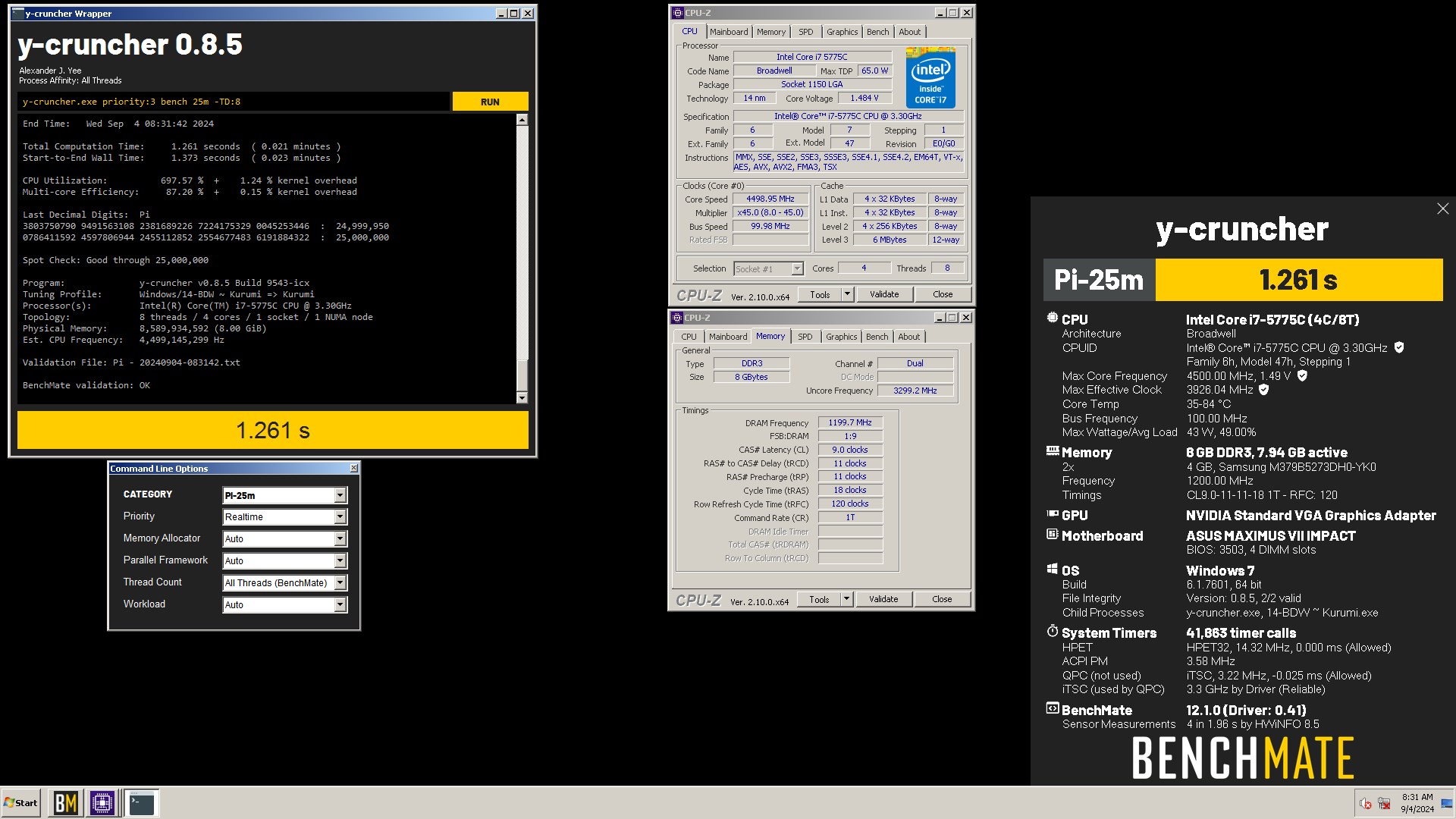1456x819 pixels.
Task: Click Validate button in top CPU-Z window
Action: pos(884,294)
